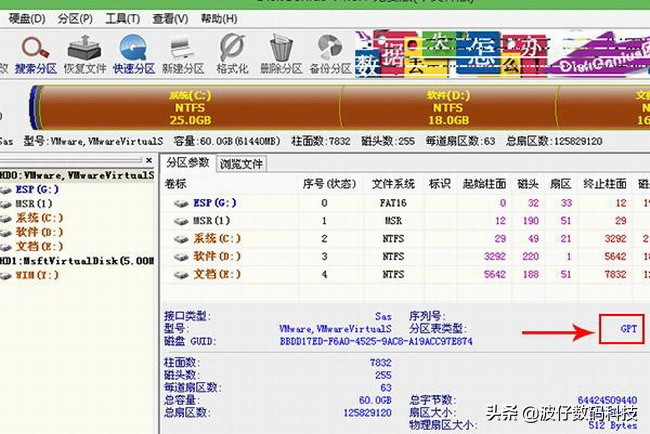Click the 125829120 total sectors value in details
This screenshot has width=650, height=434.
tap(367, 413)
